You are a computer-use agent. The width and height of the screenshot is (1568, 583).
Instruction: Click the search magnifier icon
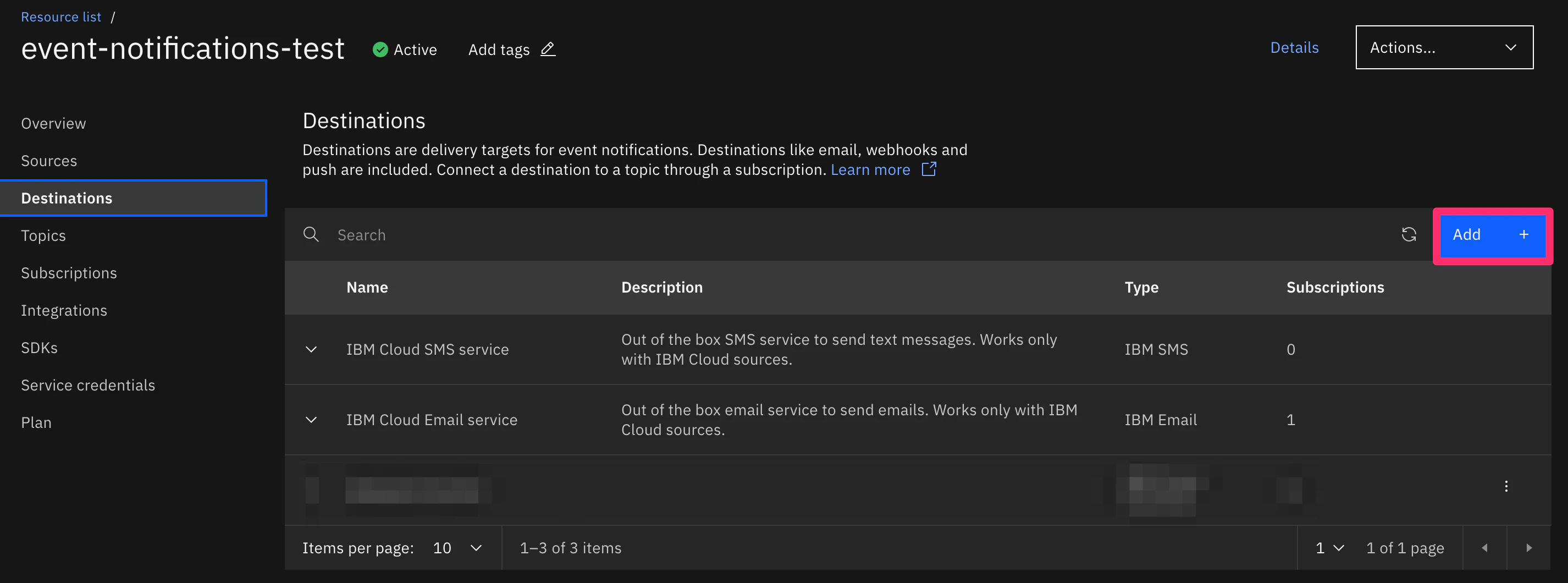pos(311,234)
